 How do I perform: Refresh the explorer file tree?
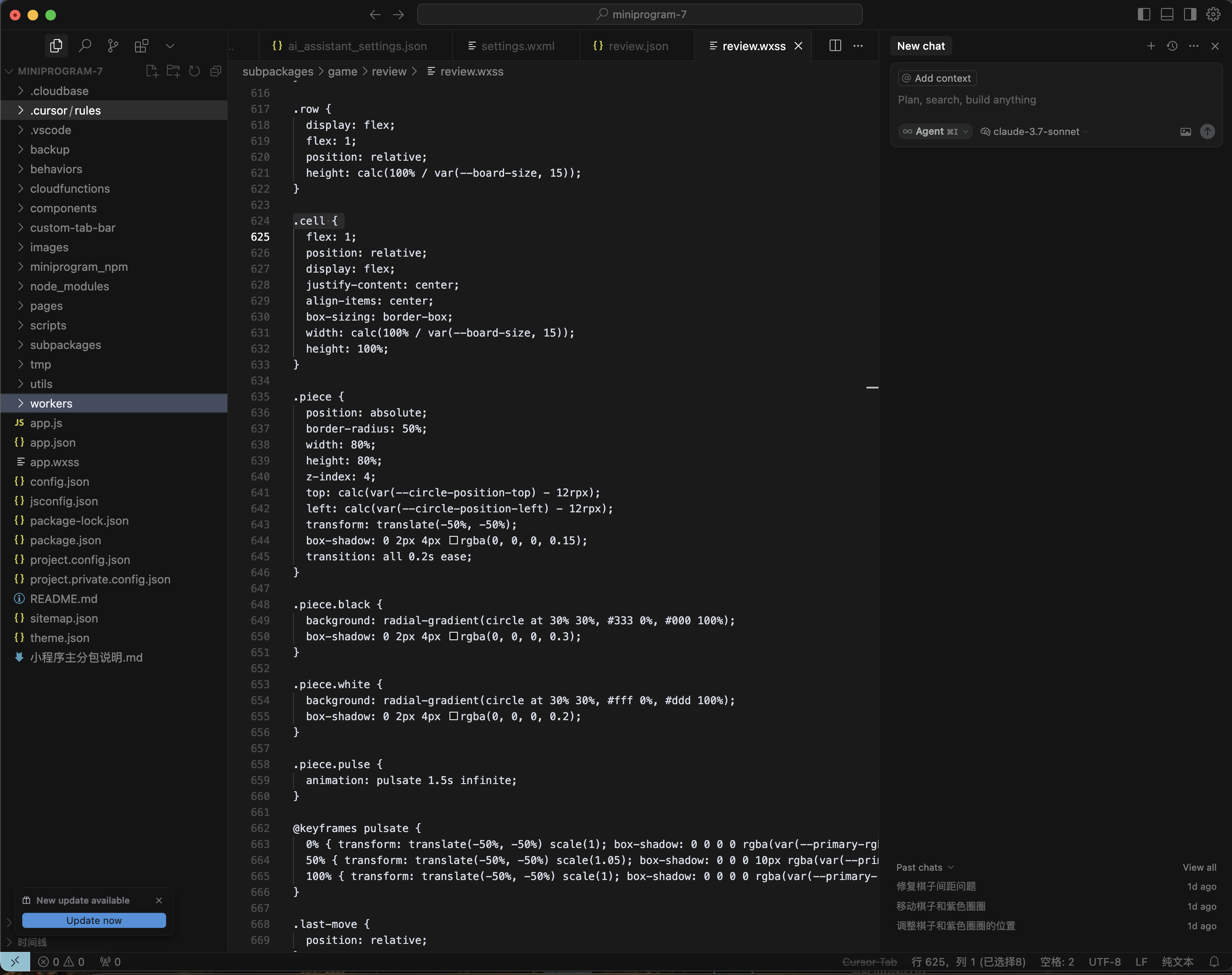(194, 71)
